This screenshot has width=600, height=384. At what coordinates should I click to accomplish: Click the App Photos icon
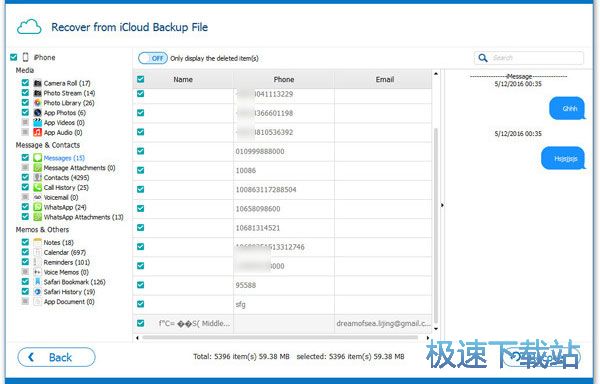(38, 113)
